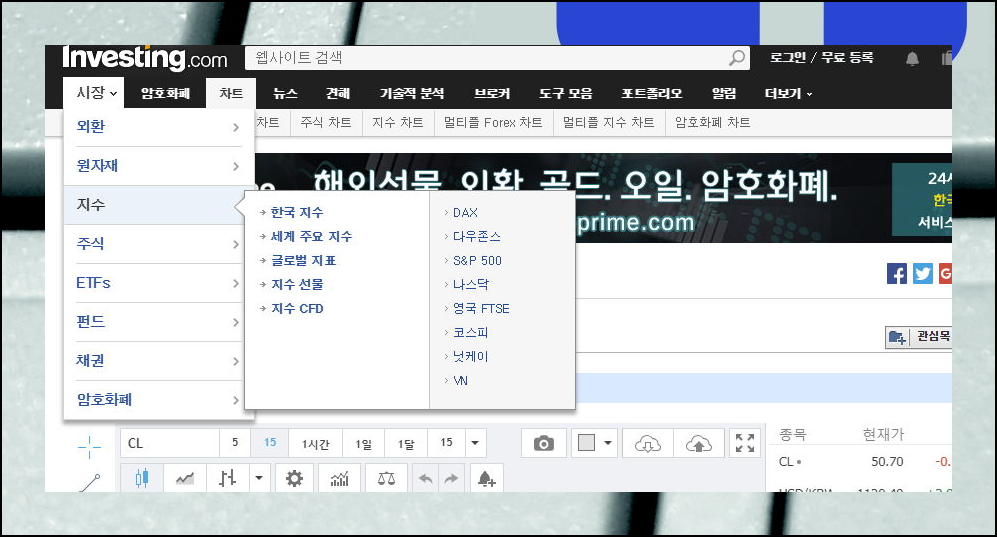Image resolution: width=997 pixels, height=537 pixels.
Task: Take a chart snapshot with camera icon
Action: pos(544,443)
